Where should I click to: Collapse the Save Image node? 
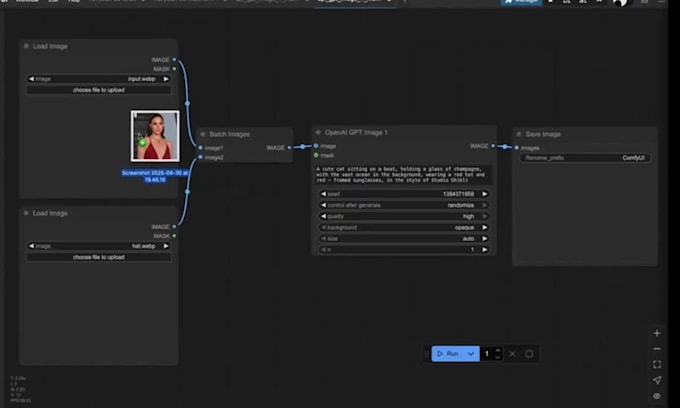(519, 134)
